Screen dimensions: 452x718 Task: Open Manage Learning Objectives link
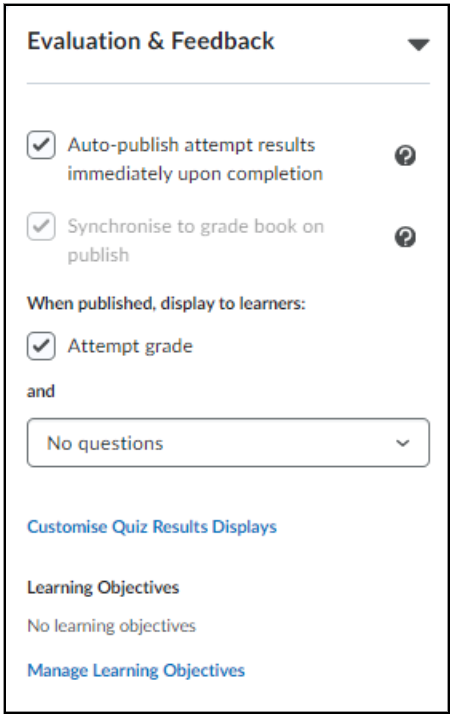pyautogui.click(x=136, y=671)
